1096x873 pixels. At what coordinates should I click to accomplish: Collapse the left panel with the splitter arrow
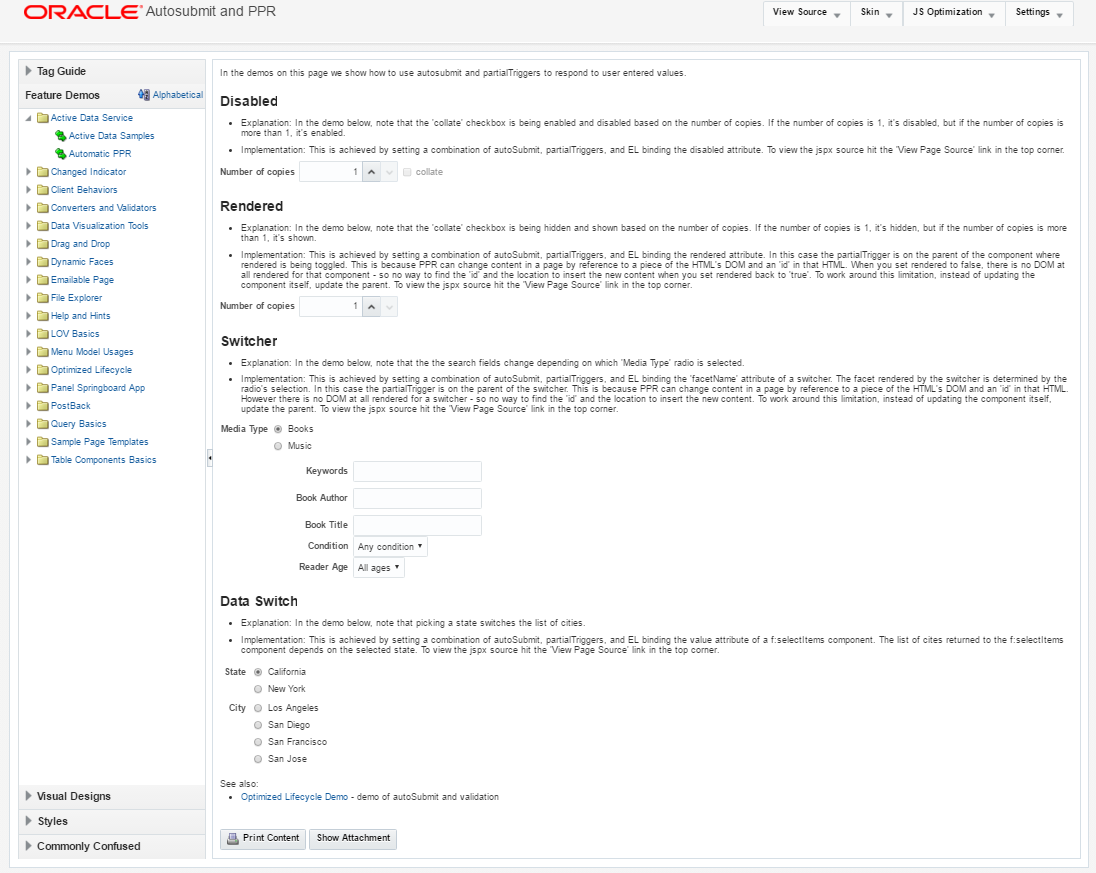pyautogui.click(x=209, y=459)
